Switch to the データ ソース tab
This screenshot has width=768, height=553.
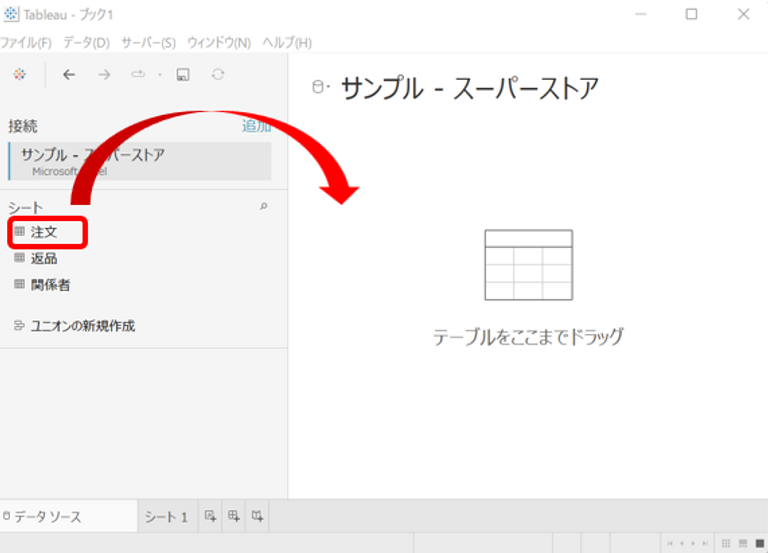point(69,516)
